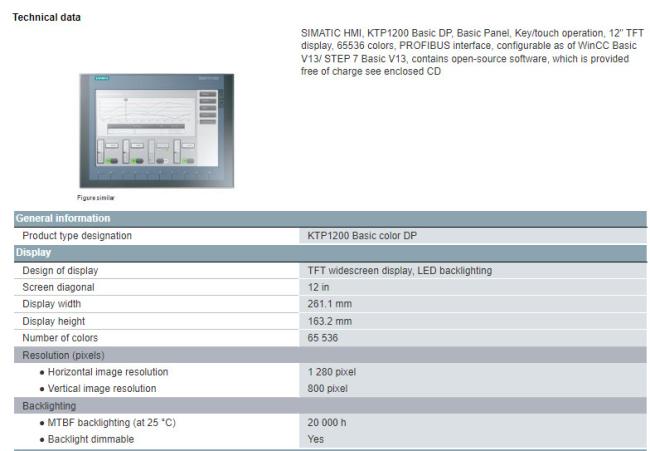
Task: Click the "261.1 mm" display width value
Action: [330, 304]
